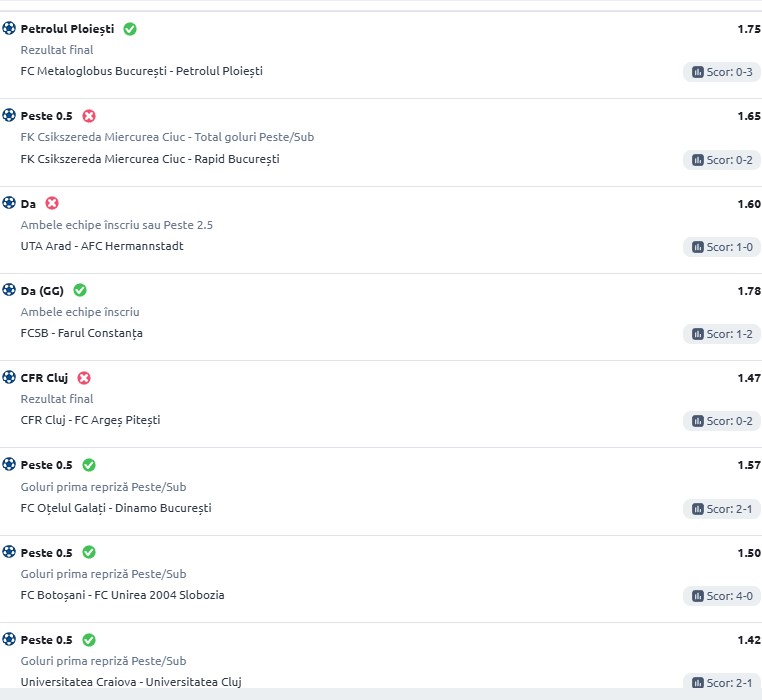Click red X icon for Csikszereda Peste 0.5
The image size is (762, 700).
(x=89, y=116)
